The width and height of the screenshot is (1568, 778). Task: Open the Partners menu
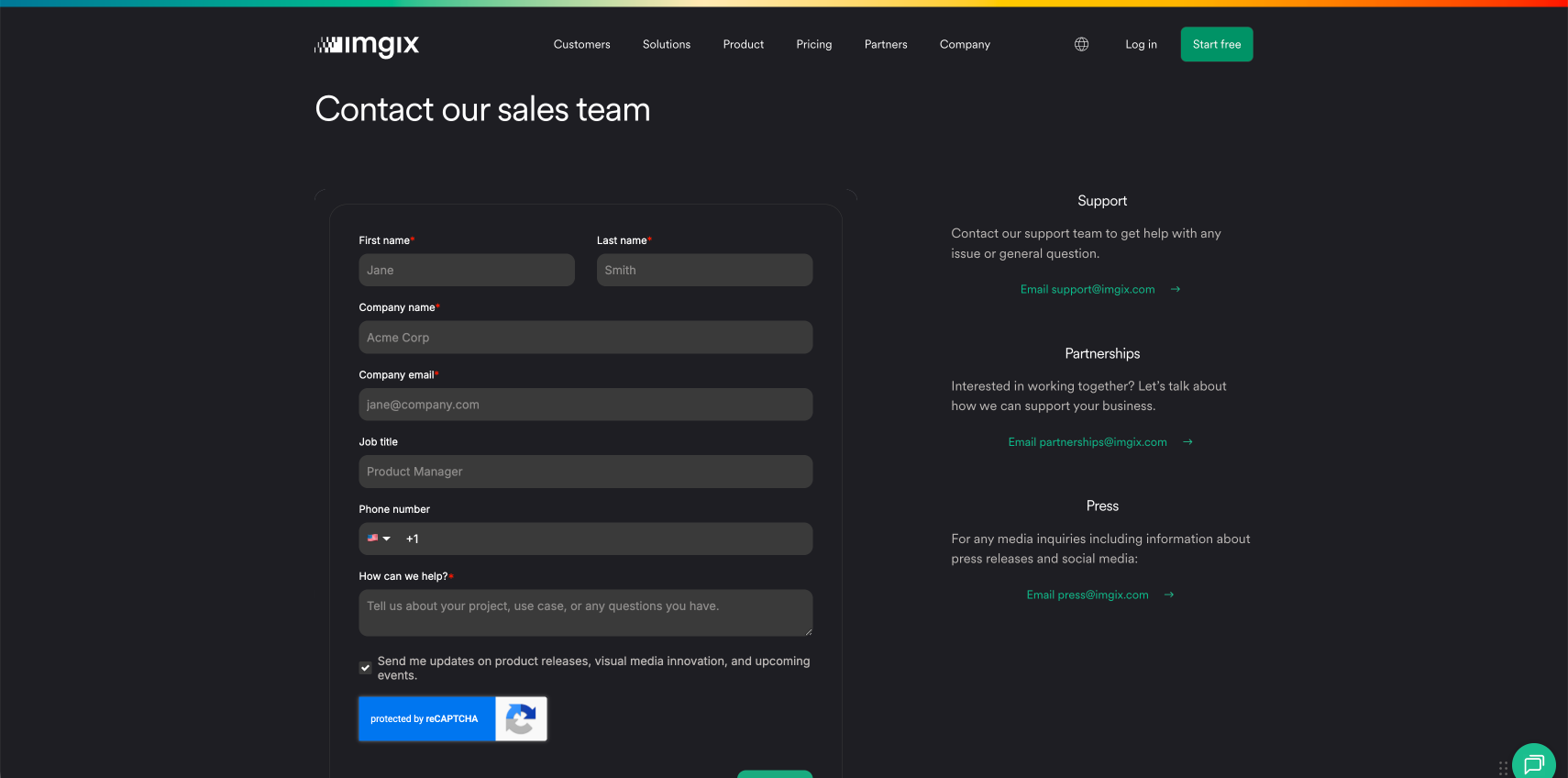(x=886, y=44)
